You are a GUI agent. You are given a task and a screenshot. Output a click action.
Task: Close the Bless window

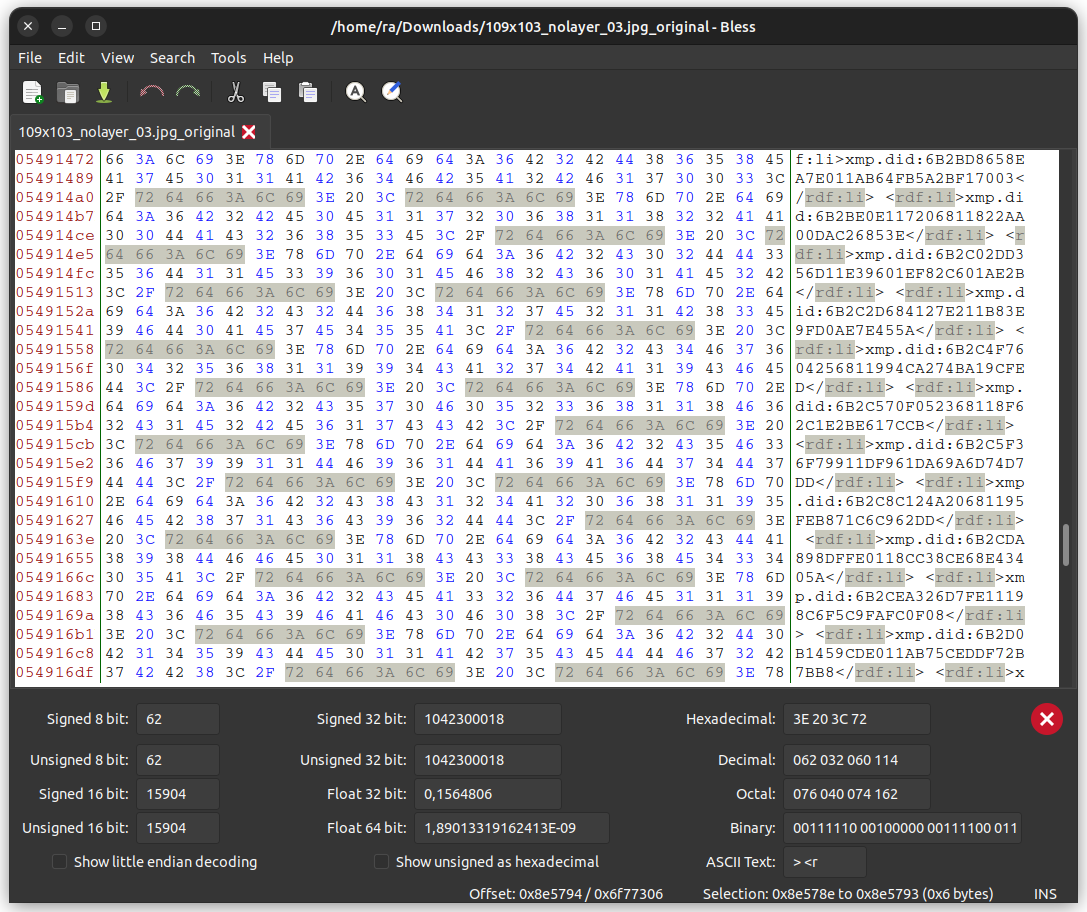(28, 26)
